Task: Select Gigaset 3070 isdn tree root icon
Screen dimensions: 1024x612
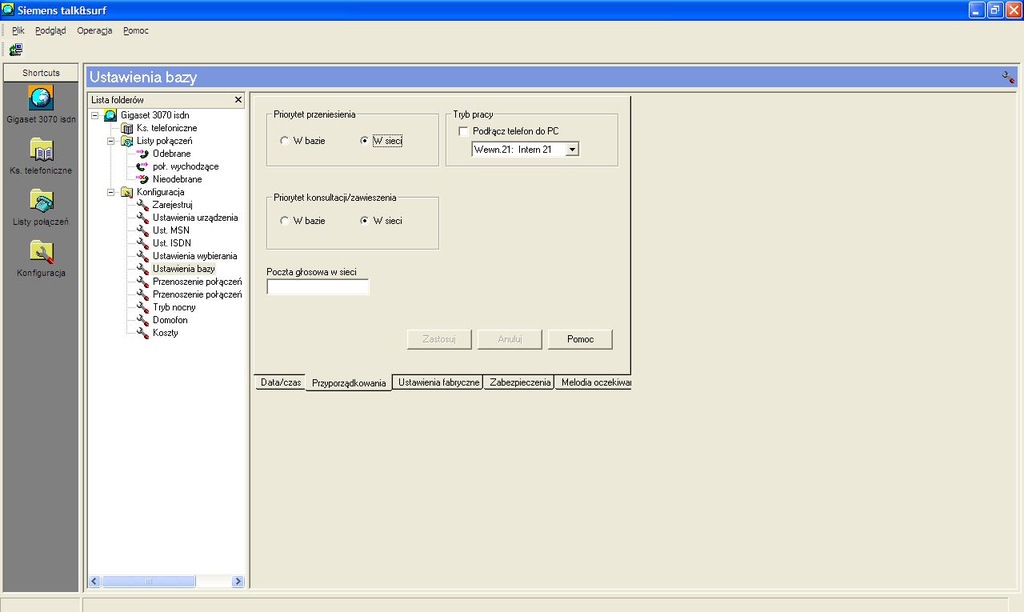Action: click(110, 115)
